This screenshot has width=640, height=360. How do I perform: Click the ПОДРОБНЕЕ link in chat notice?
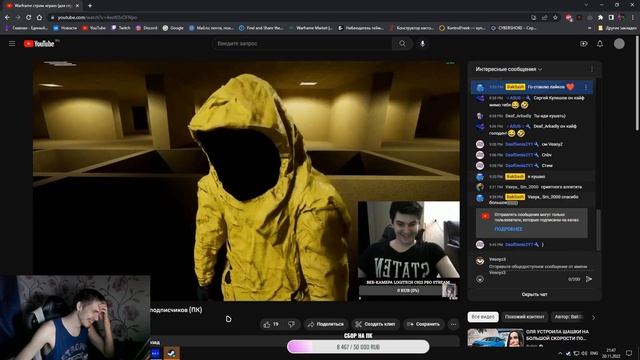[508, 229]
